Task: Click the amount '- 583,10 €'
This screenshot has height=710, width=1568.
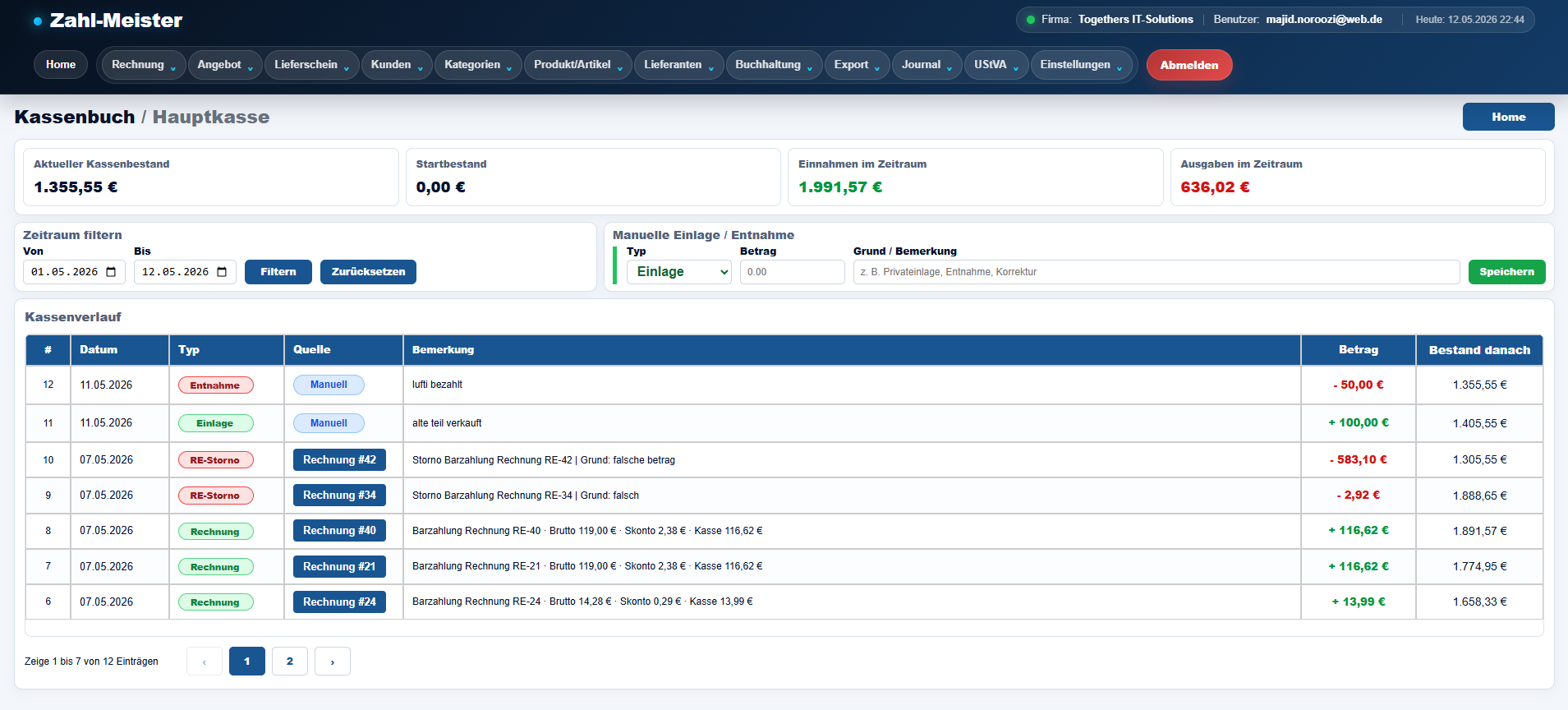Action: (x=1359, y=460)
